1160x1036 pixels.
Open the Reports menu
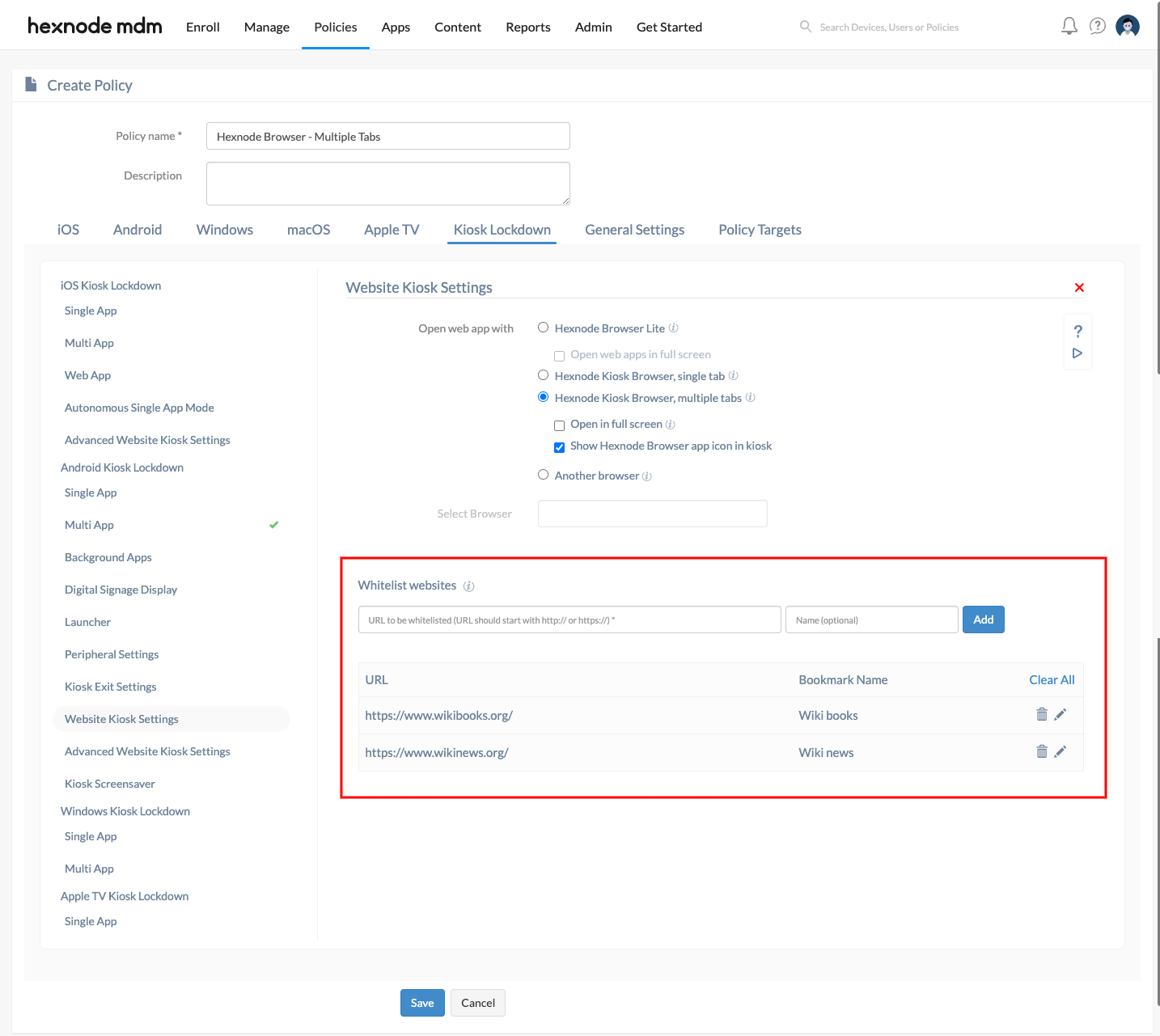(528, 27)
